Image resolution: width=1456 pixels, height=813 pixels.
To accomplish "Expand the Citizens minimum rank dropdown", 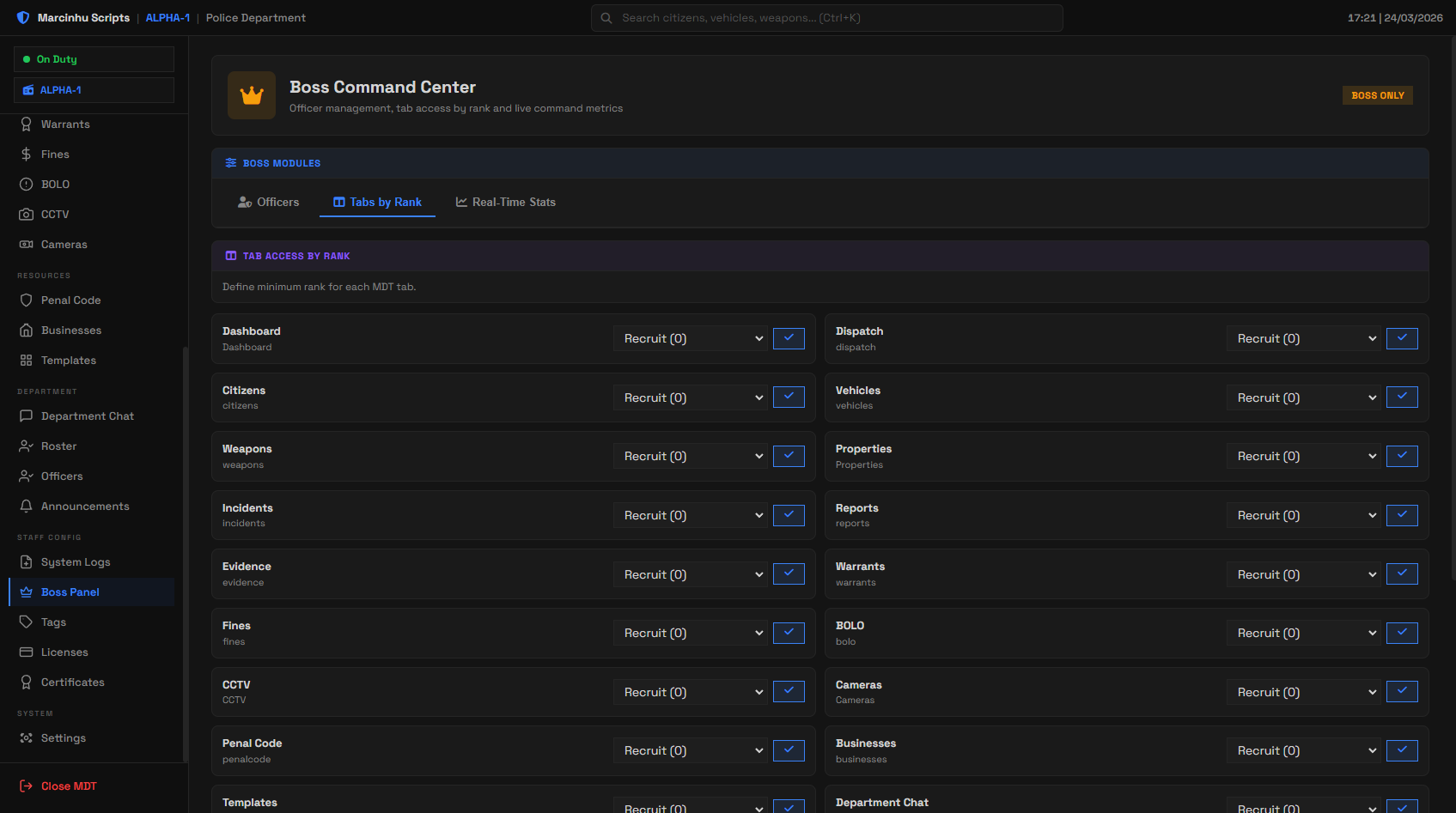I will (691, 397).
